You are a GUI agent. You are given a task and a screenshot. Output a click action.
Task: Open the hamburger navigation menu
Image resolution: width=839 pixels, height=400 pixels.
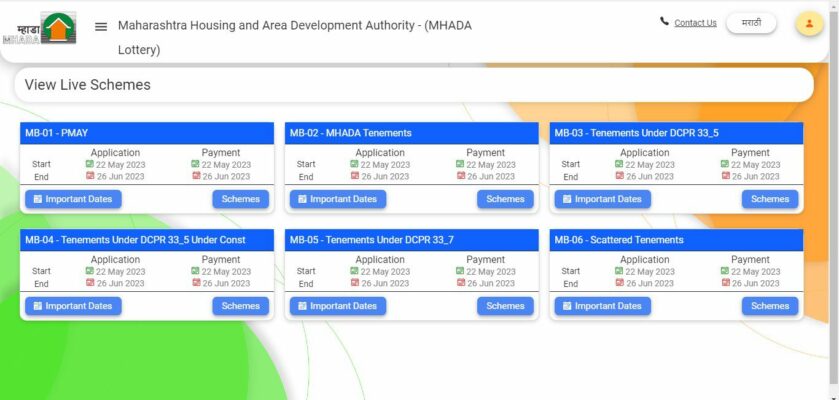pos(101,26)
